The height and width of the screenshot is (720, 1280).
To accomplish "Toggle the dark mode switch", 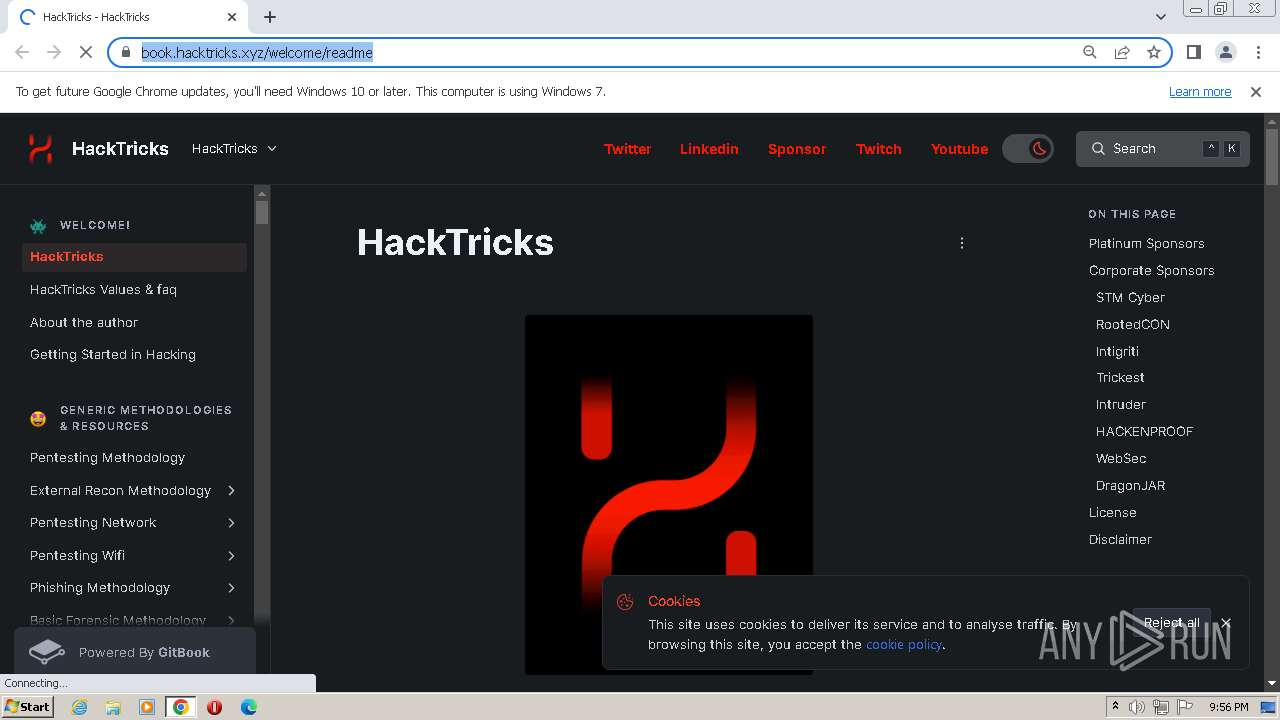I will pos(1028,149).
